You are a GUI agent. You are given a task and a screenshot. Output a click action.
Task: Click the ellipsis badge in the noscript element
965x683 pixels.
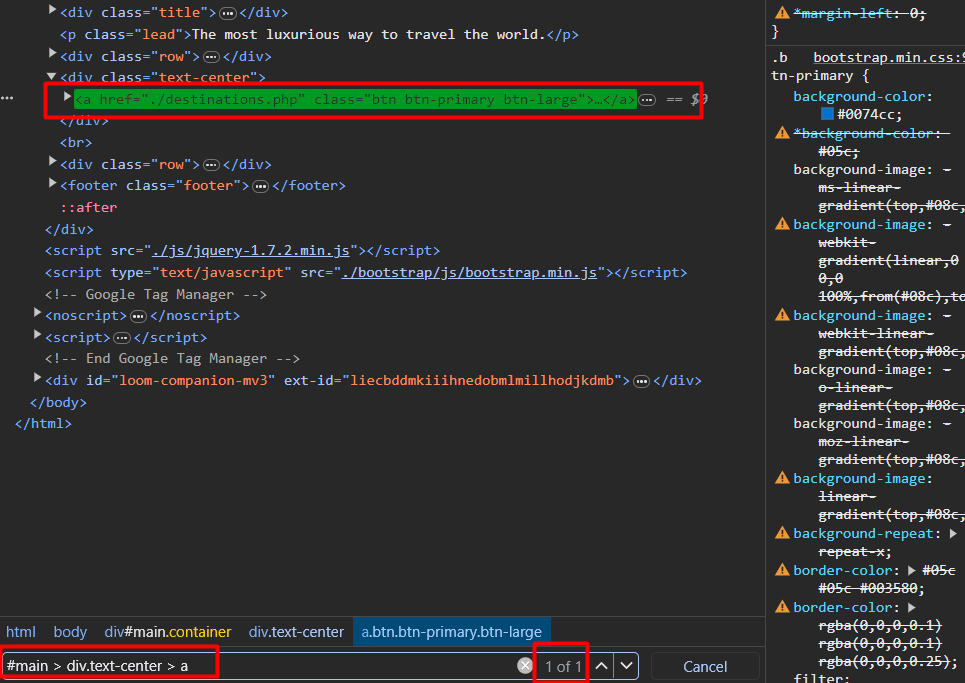[138, 316]
